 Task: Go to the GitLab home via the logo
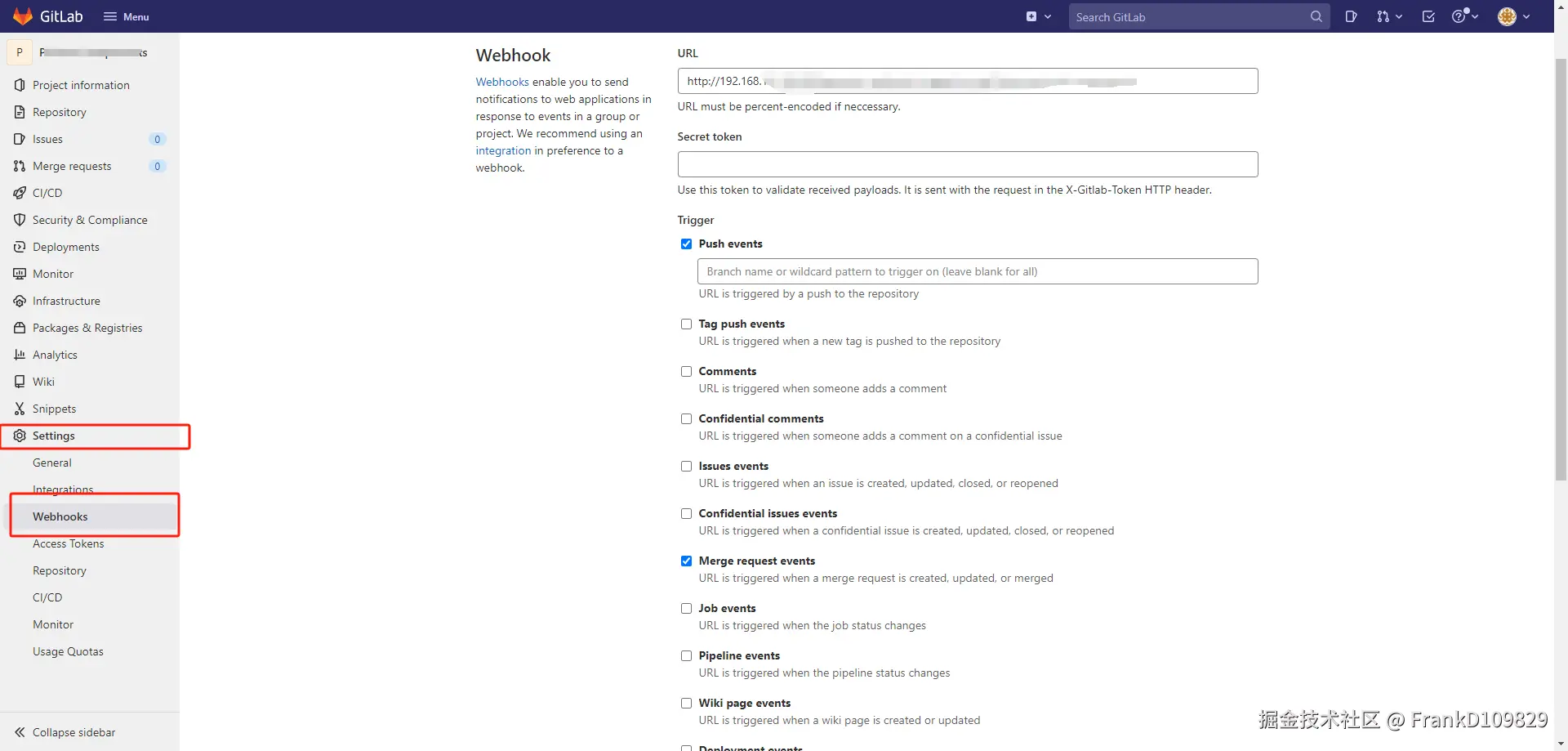(48, 16)
